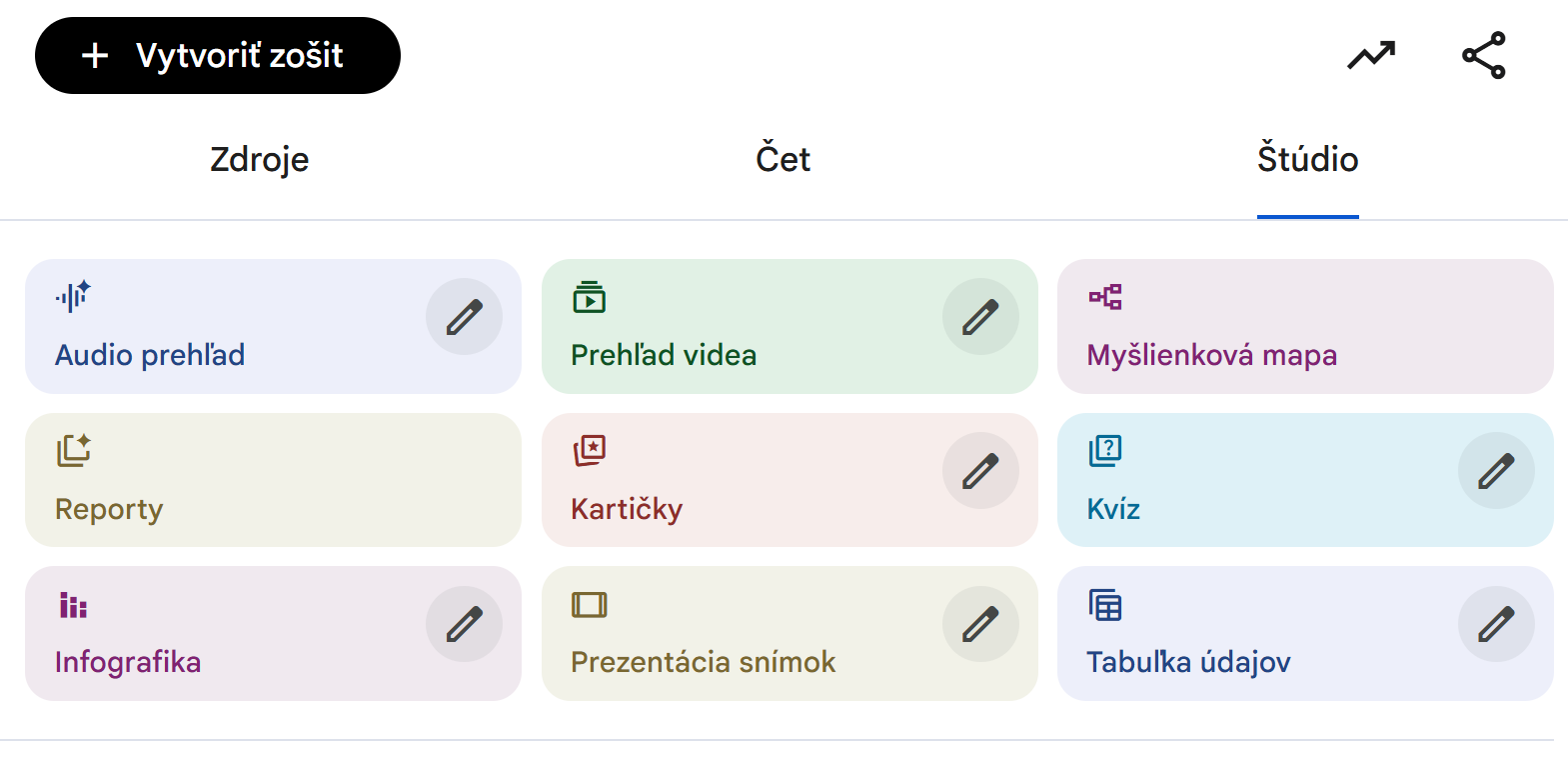Click the analytics trend arrow icon
Screen dimensions: 1568x784
(1371, 56)
